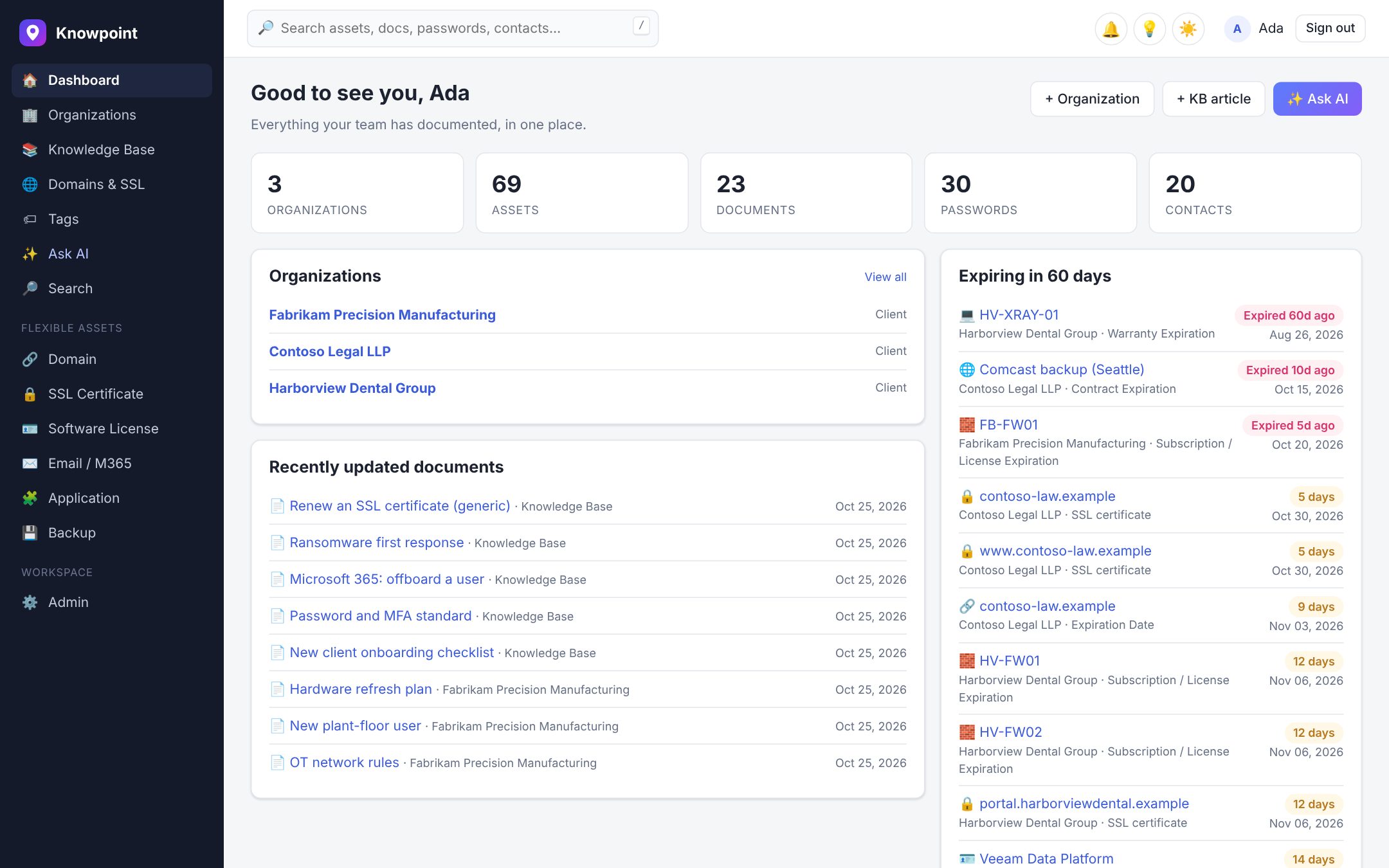This screenshot has width=1389, height=868.
Task: Open Software License flexible asset
Action: click(x=112, y=429)
